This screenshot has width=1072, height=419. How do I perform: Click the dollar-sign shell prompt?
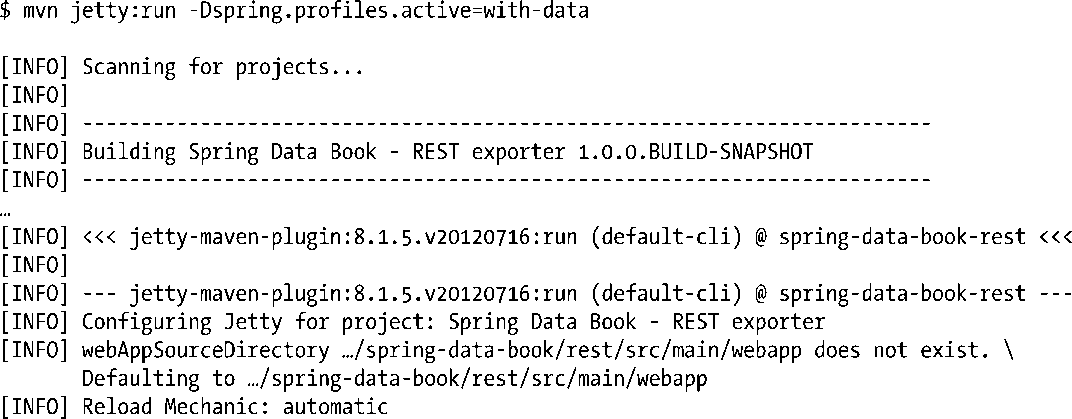7,12
